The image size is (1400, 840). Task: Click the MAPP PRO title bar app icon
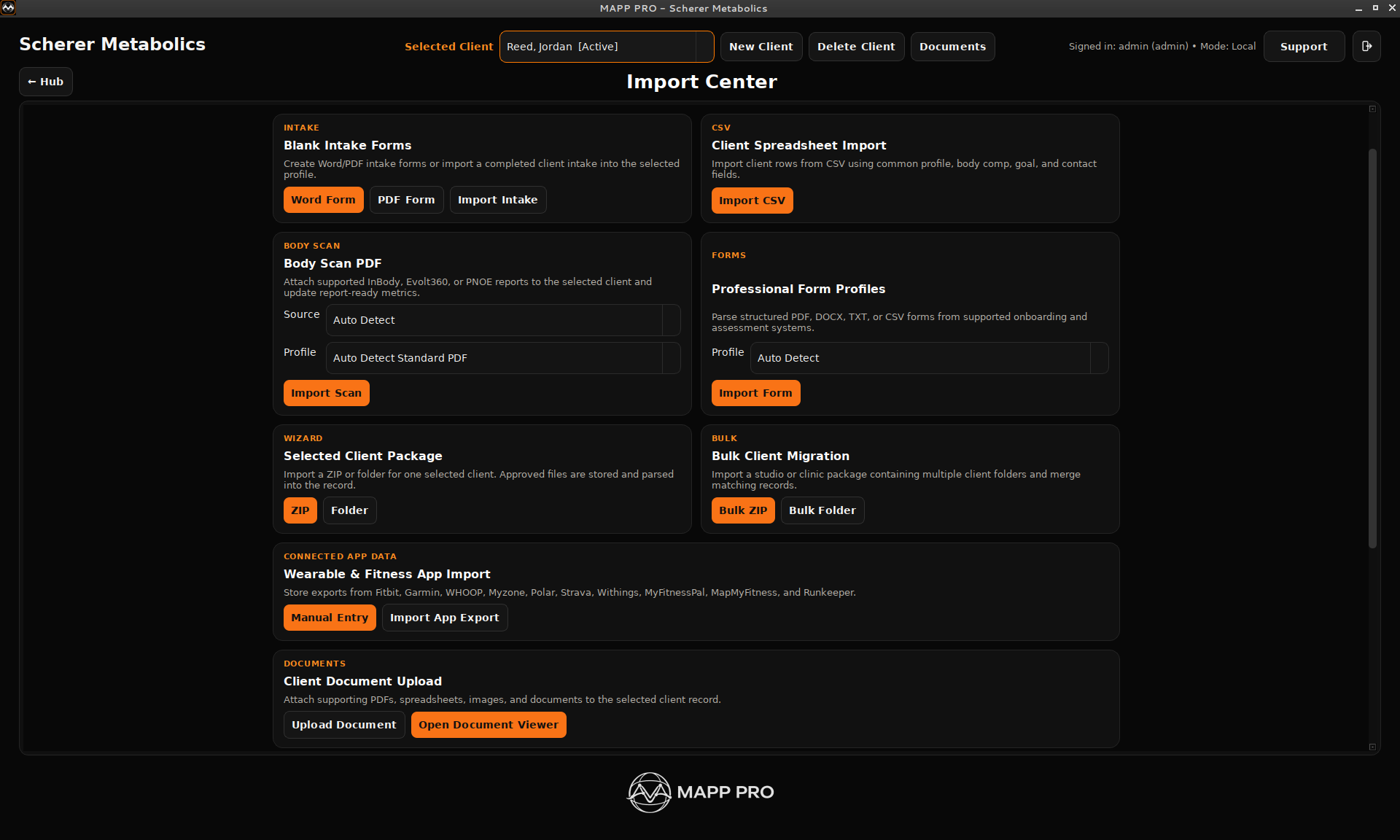pos(8,8)
